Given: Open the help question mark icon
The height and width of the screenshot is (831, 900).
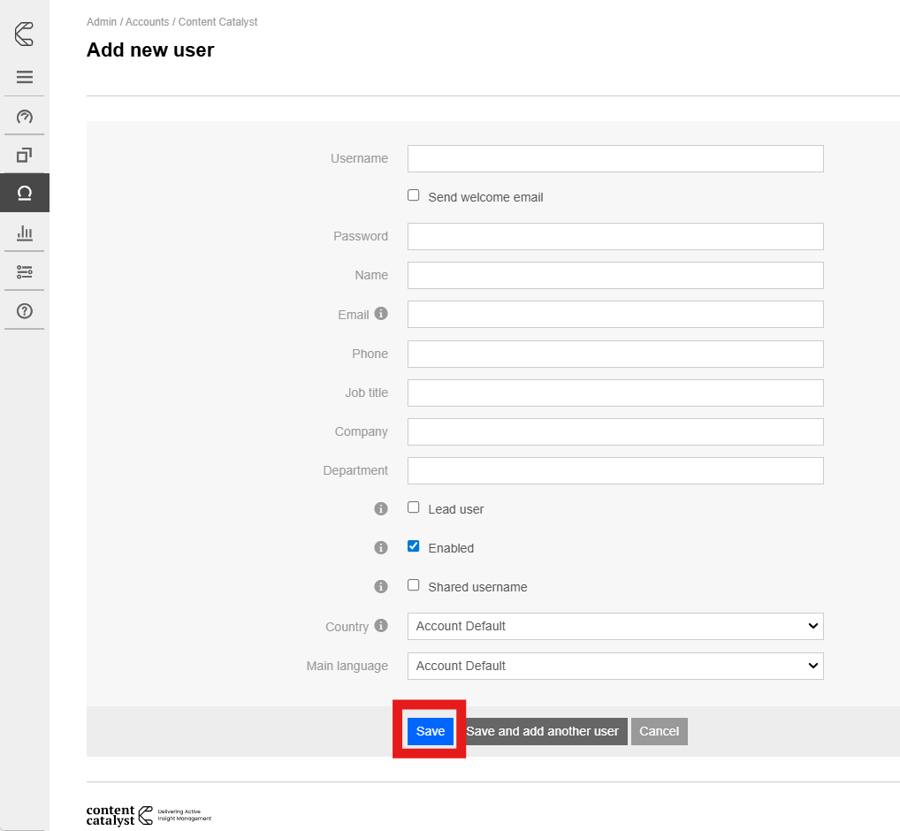Looking at the screenshot, I should pos(24,311).
